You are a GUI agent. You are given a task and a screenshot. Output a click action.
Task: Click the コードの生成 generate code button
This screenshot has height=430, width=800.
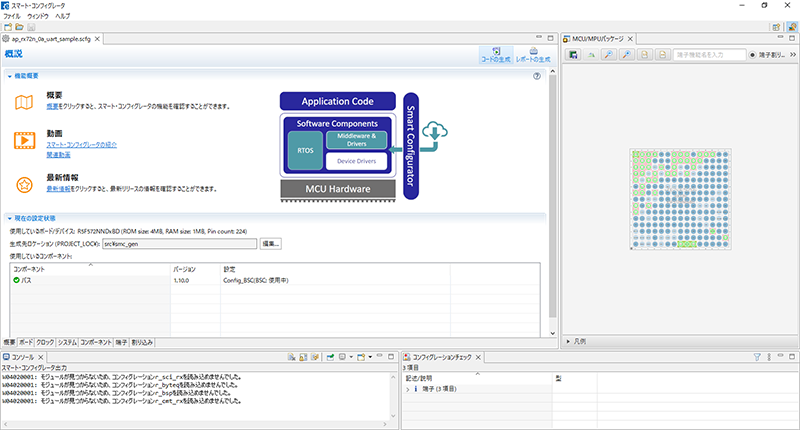click(496, 55)
